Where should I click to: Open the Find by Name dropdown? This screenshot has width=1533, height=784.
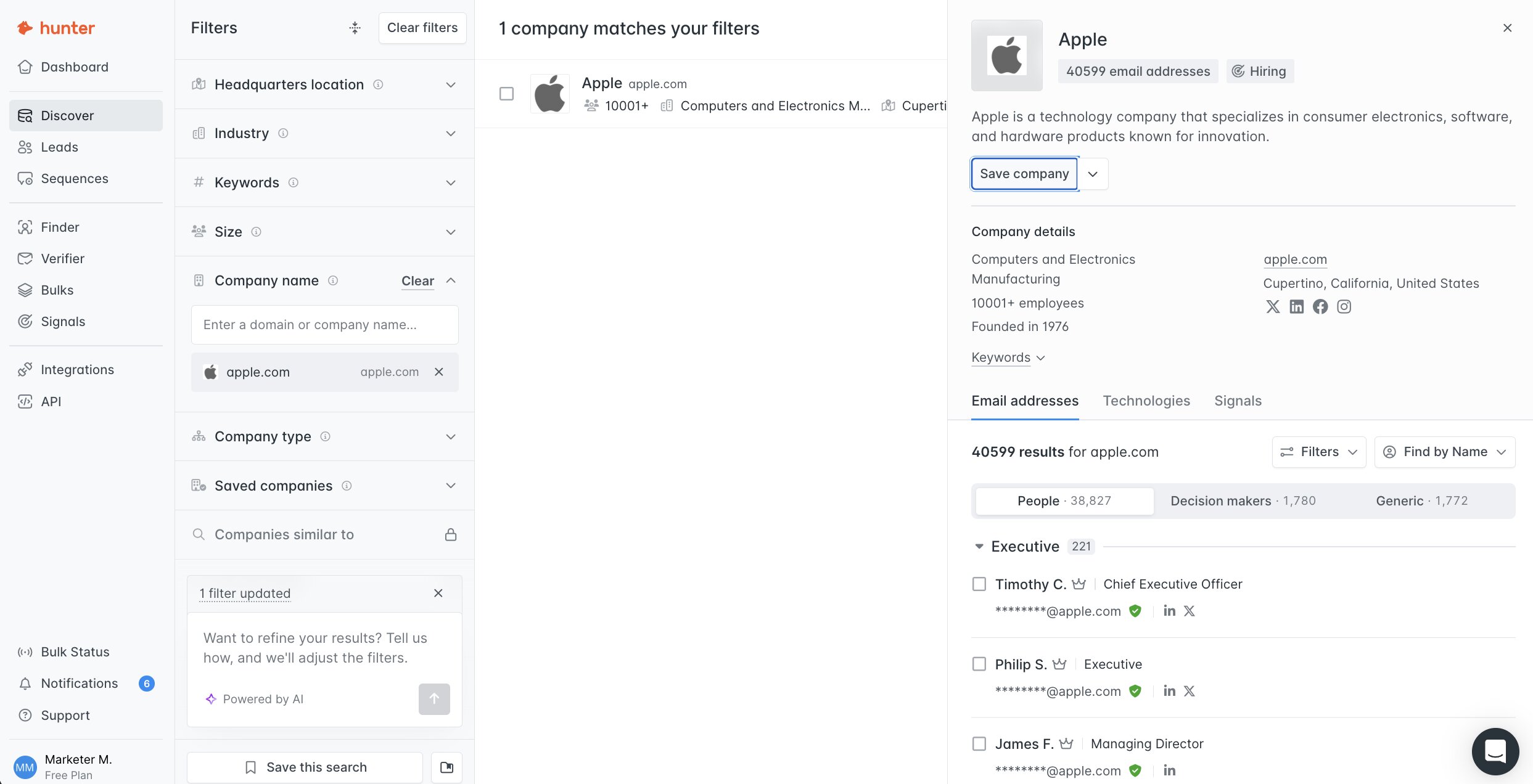click(1445, 452)
